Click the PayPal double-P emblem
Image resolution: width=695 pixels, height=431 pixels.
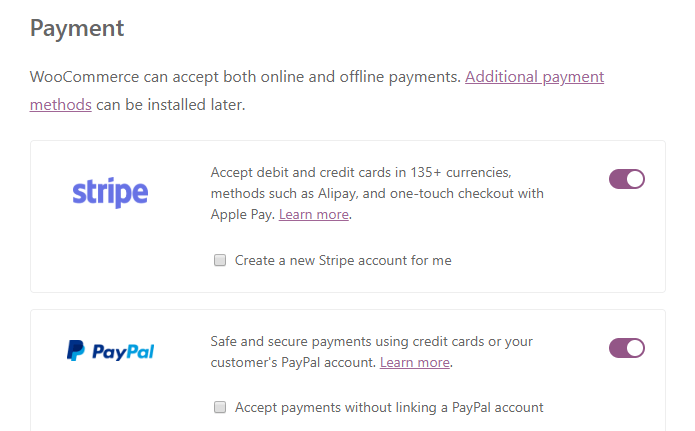(x=76, y=351)
